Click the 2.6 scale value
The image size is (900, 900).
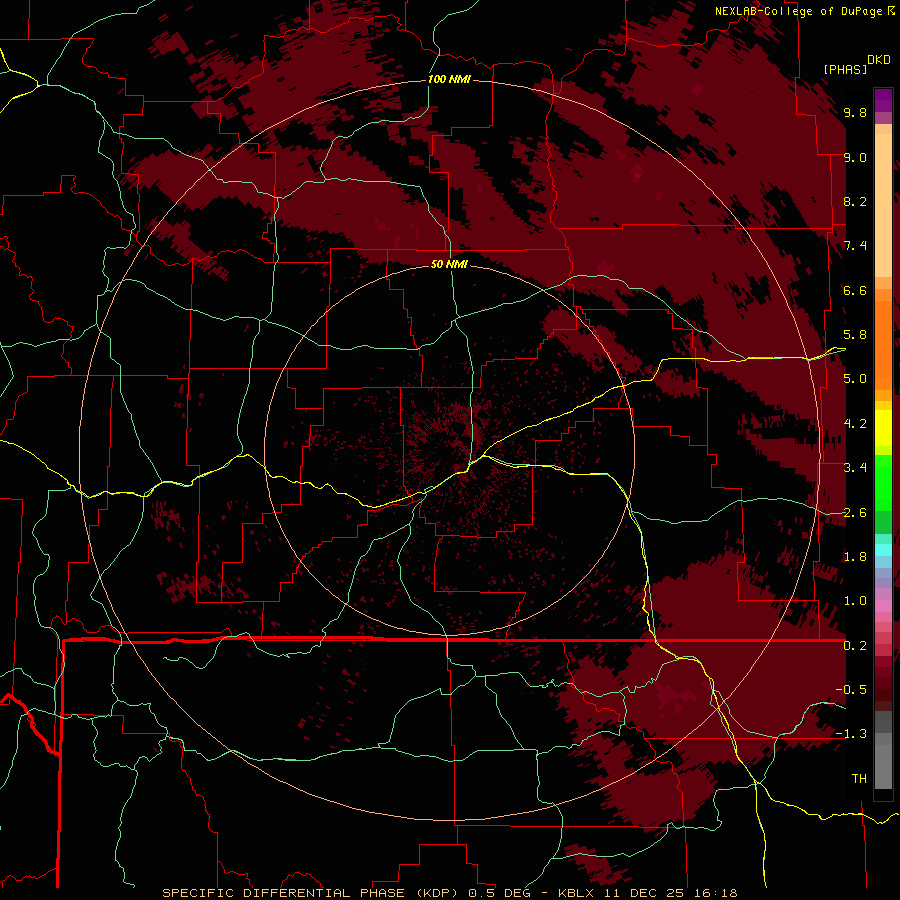(x=855, y=513)
